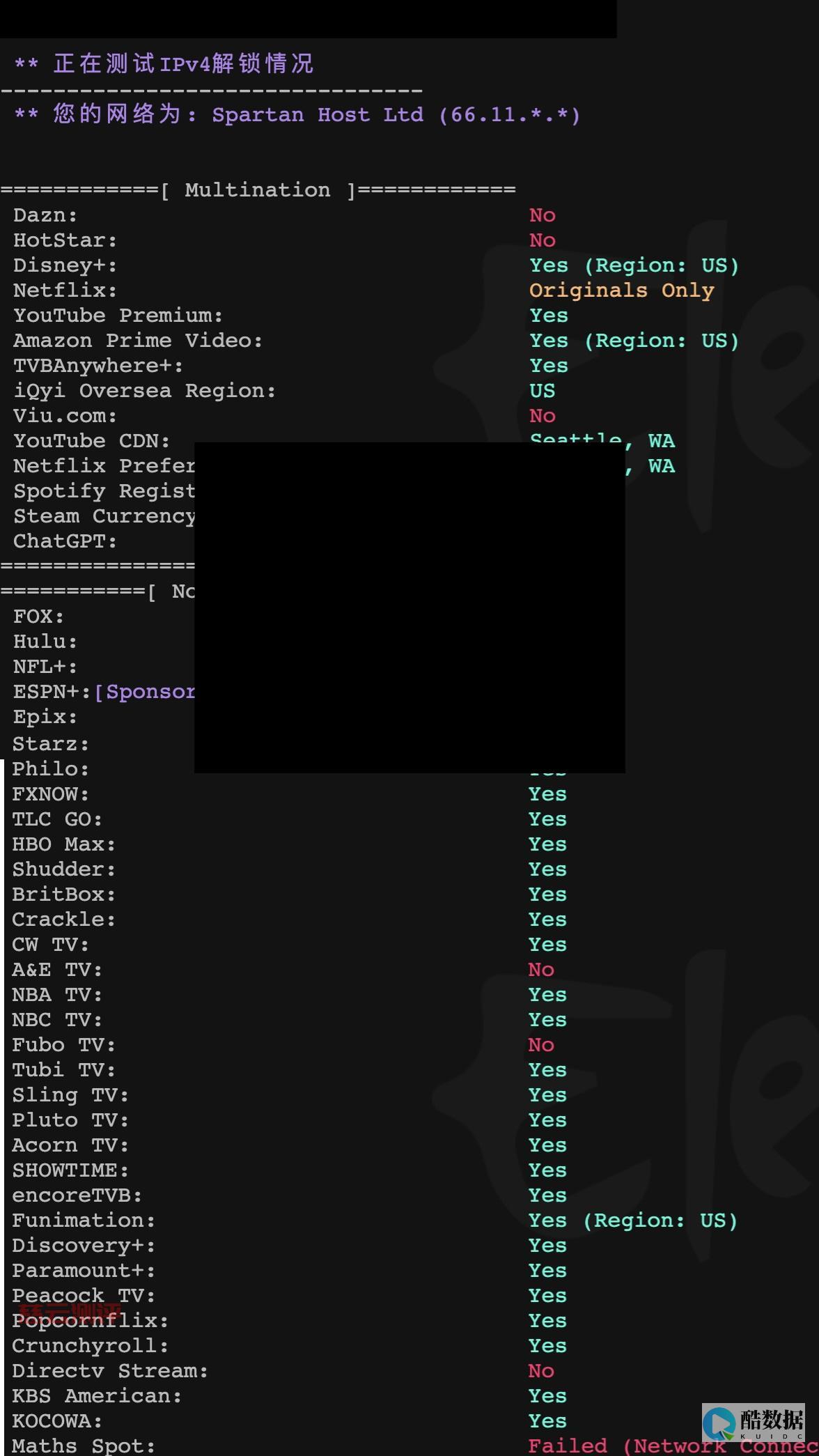Click the 'Starz:' label
Image resolution: width=819 pixels, height=1456 pixels.
point(51,744)
